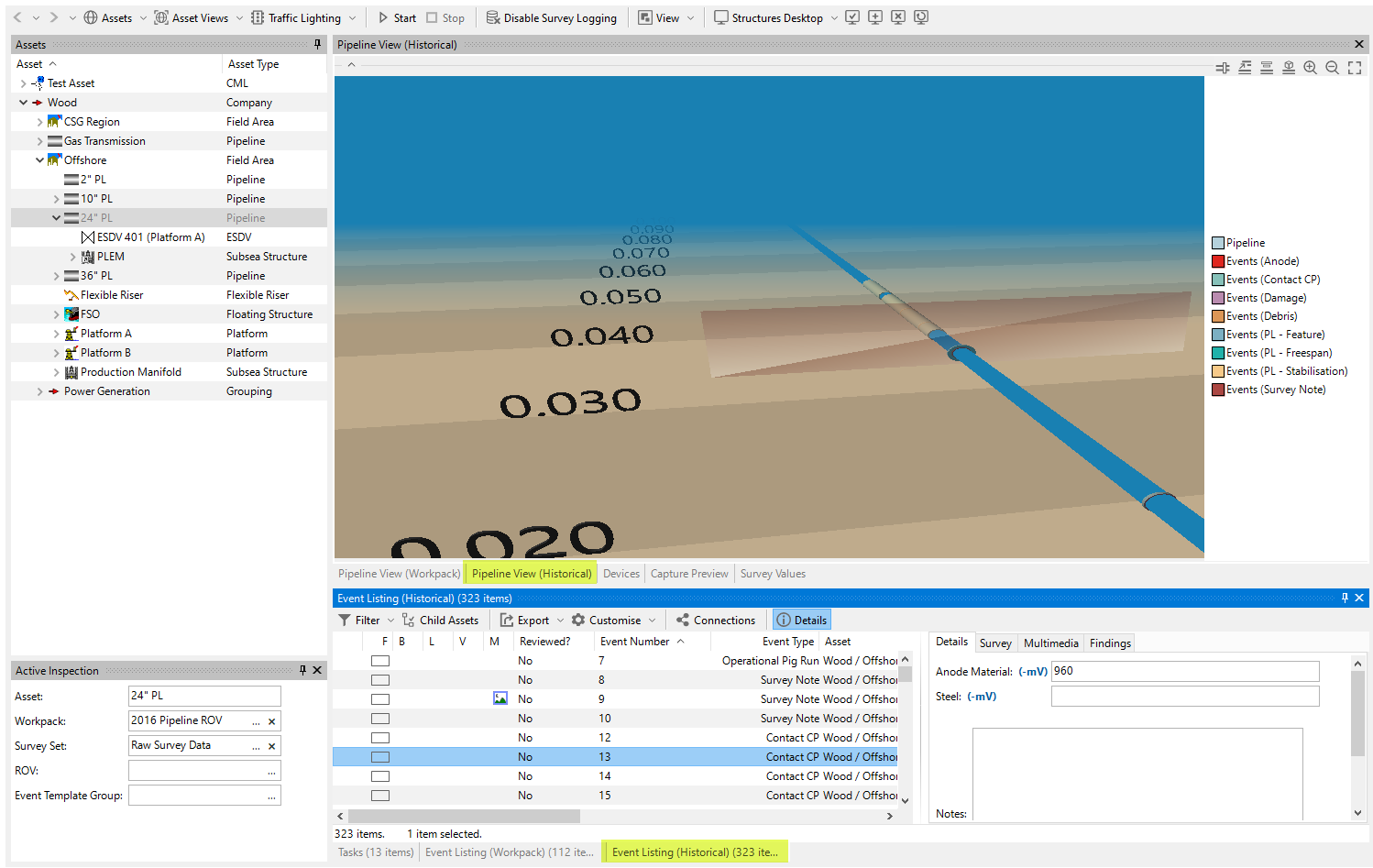Click Events (Debris) orange legend swatch
The width and height of the screenshot is (1373, 868).
[x=1218, y=316]
